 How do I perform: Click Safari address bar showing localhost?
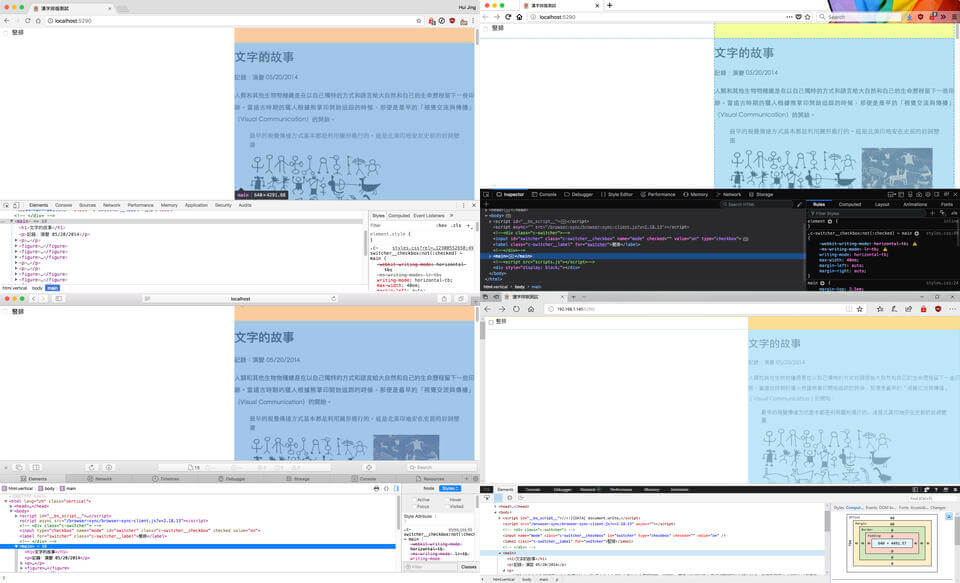pos(240,299)
